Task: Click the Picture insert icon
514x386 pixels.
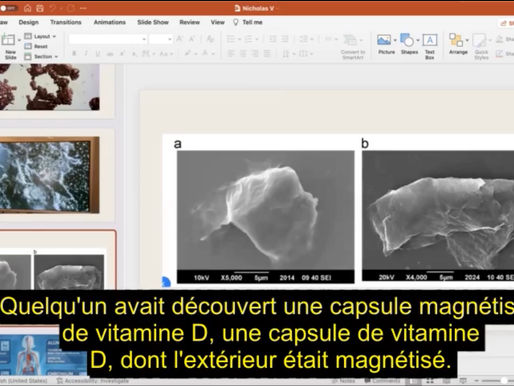Action: [384, 40]
